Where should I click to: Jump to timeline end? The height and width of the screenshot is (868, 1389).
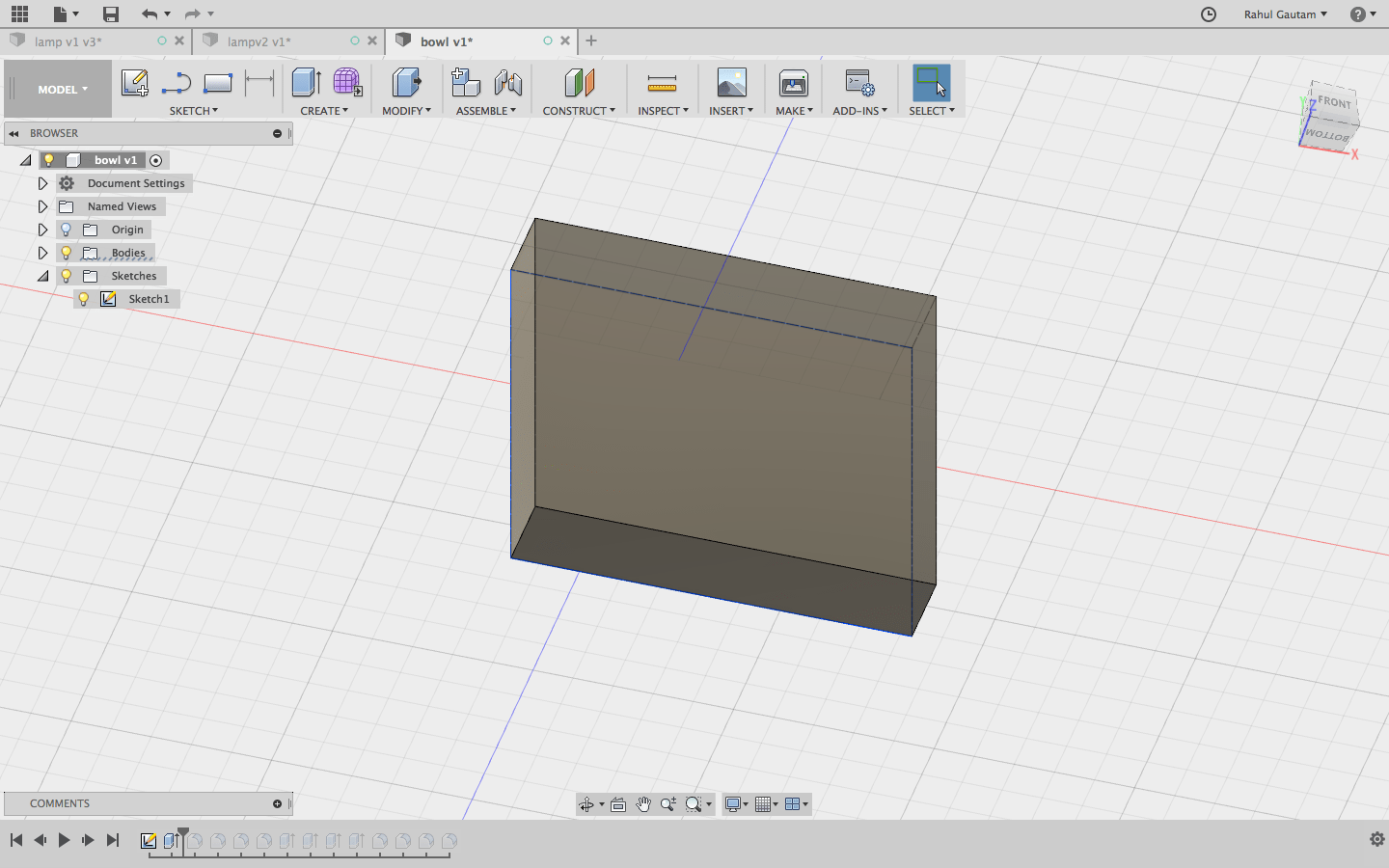[113, 840]
